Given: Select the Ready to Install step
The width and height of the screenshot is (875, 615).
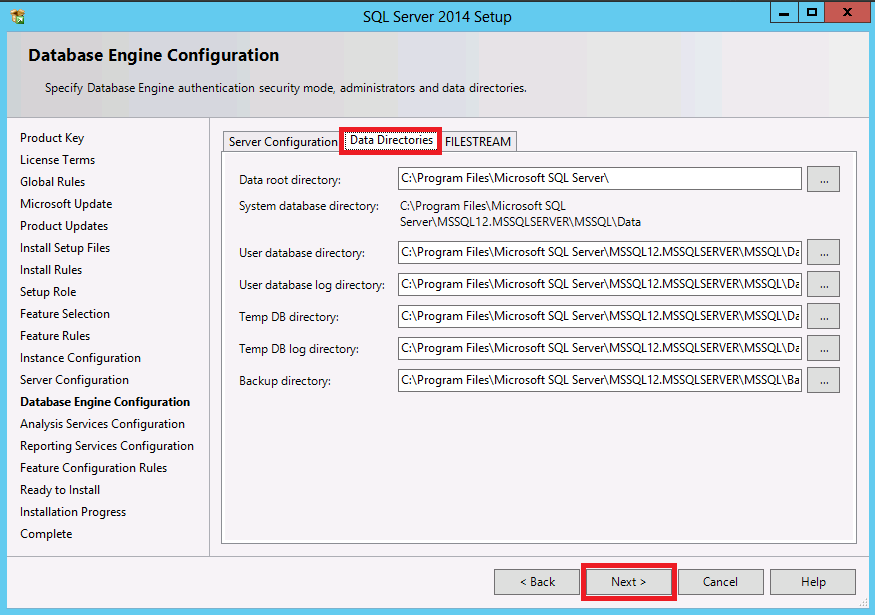Looking at the screenshot, I should tap(60, 490).
